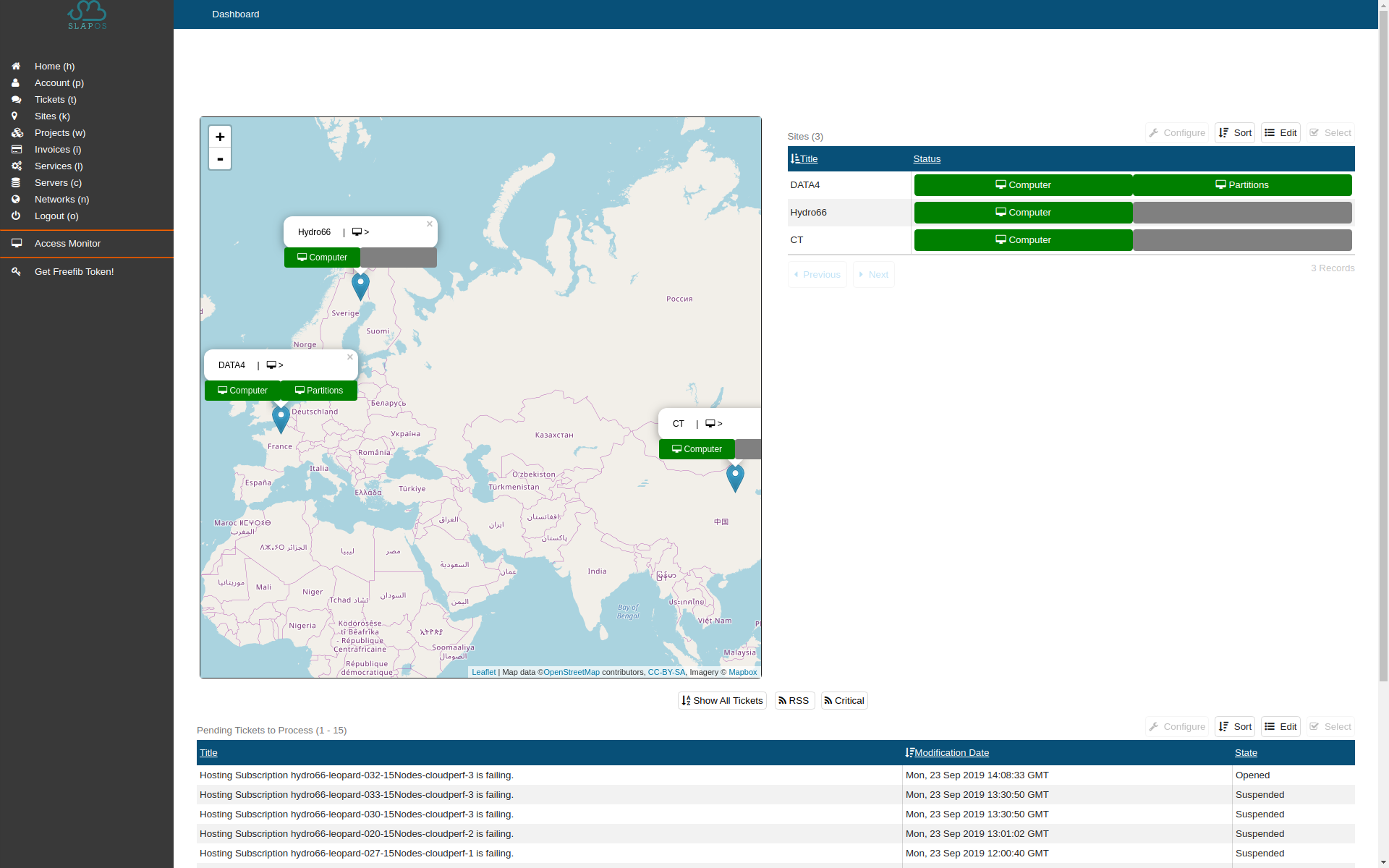The image size is (1389, 868).
Task: Go to Tickets in sidebar
Action: click(x=55, y=99)
